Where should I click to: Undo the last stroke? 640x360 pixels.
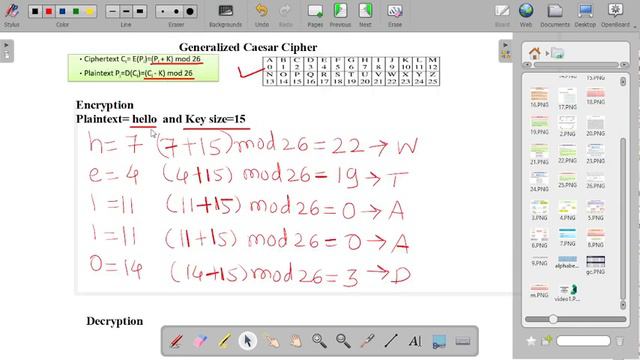(x=262, y=15)
